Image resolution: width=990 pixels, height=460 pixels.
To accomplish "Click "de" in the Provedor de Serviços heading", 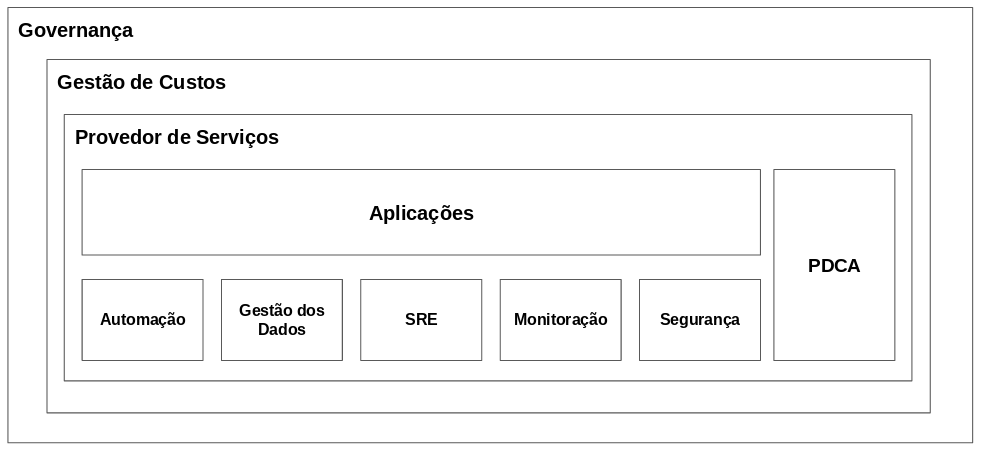I will point(179,138).
